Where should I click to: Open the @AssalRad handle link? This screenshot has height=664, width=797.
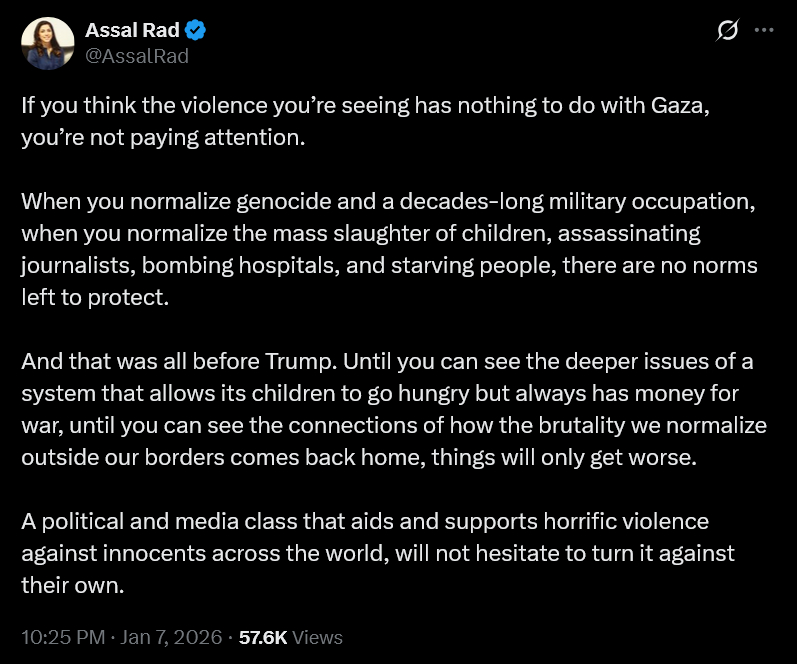pyautogui.click(x=137, y=56)
